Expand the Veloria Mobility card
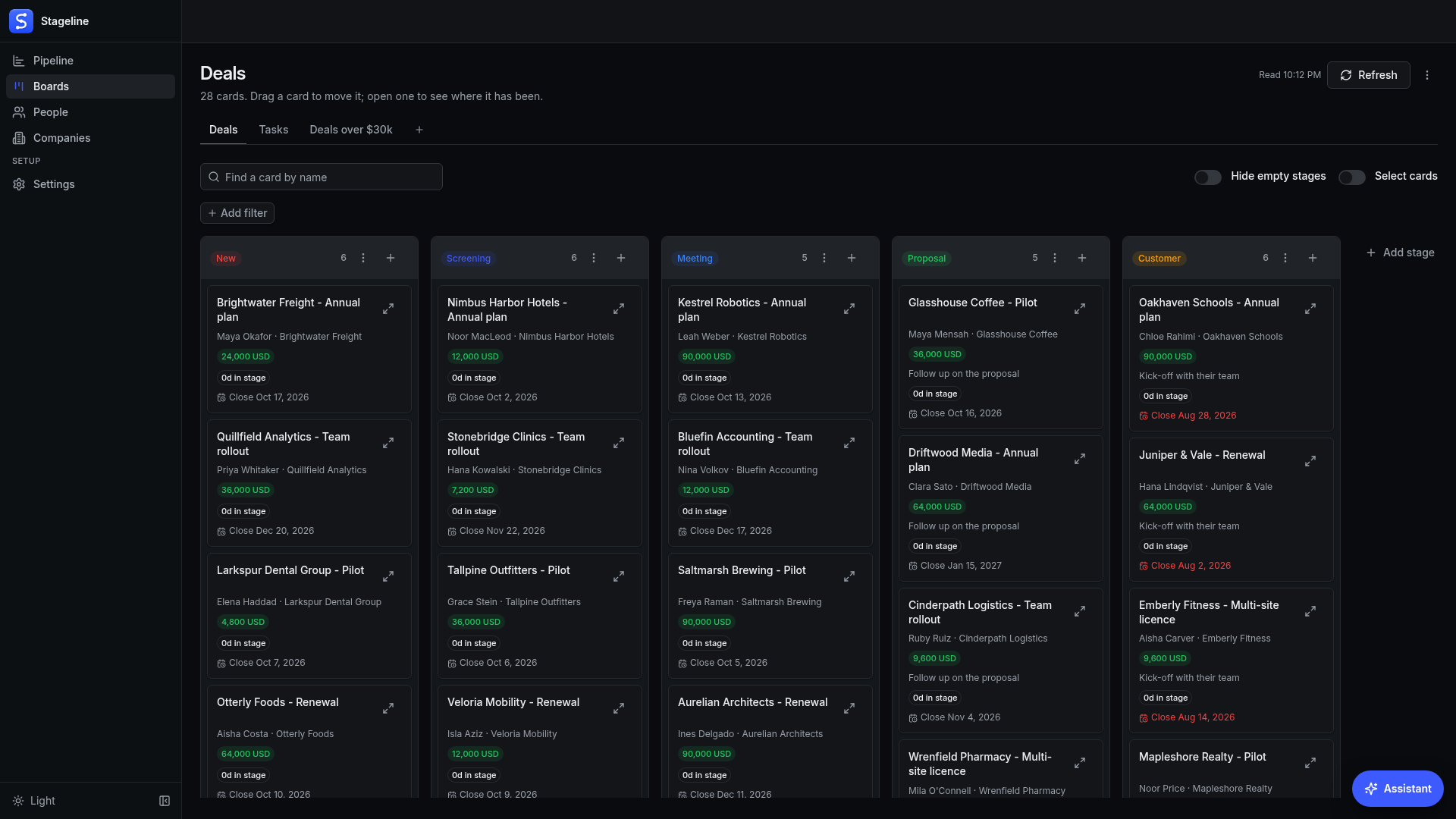This screenshot has width=1456, height=819. tap(619, 708)
